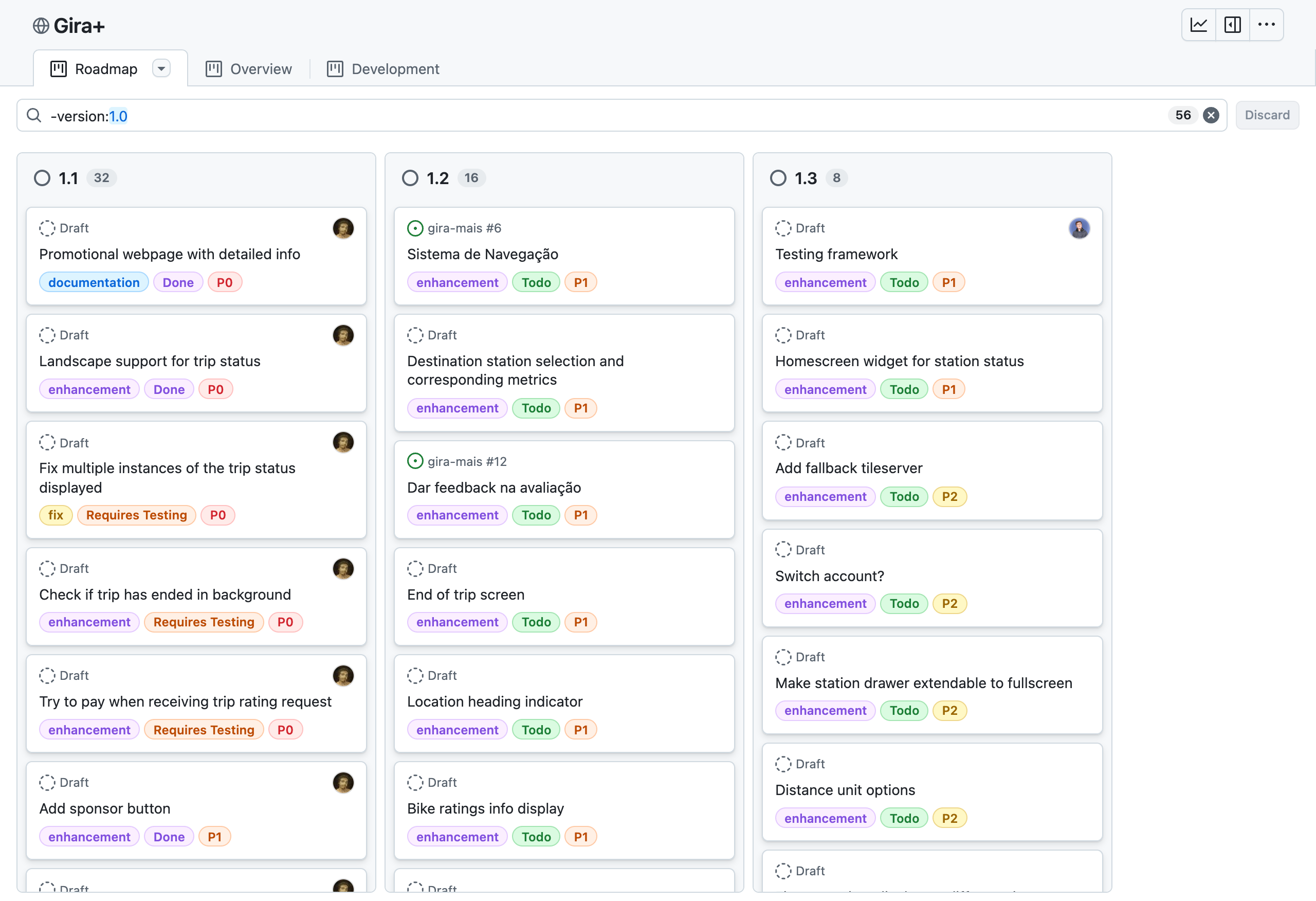Click P0 label on Promotional webpage card
Screen dimensions: 1316x901
tap(225, 283)
